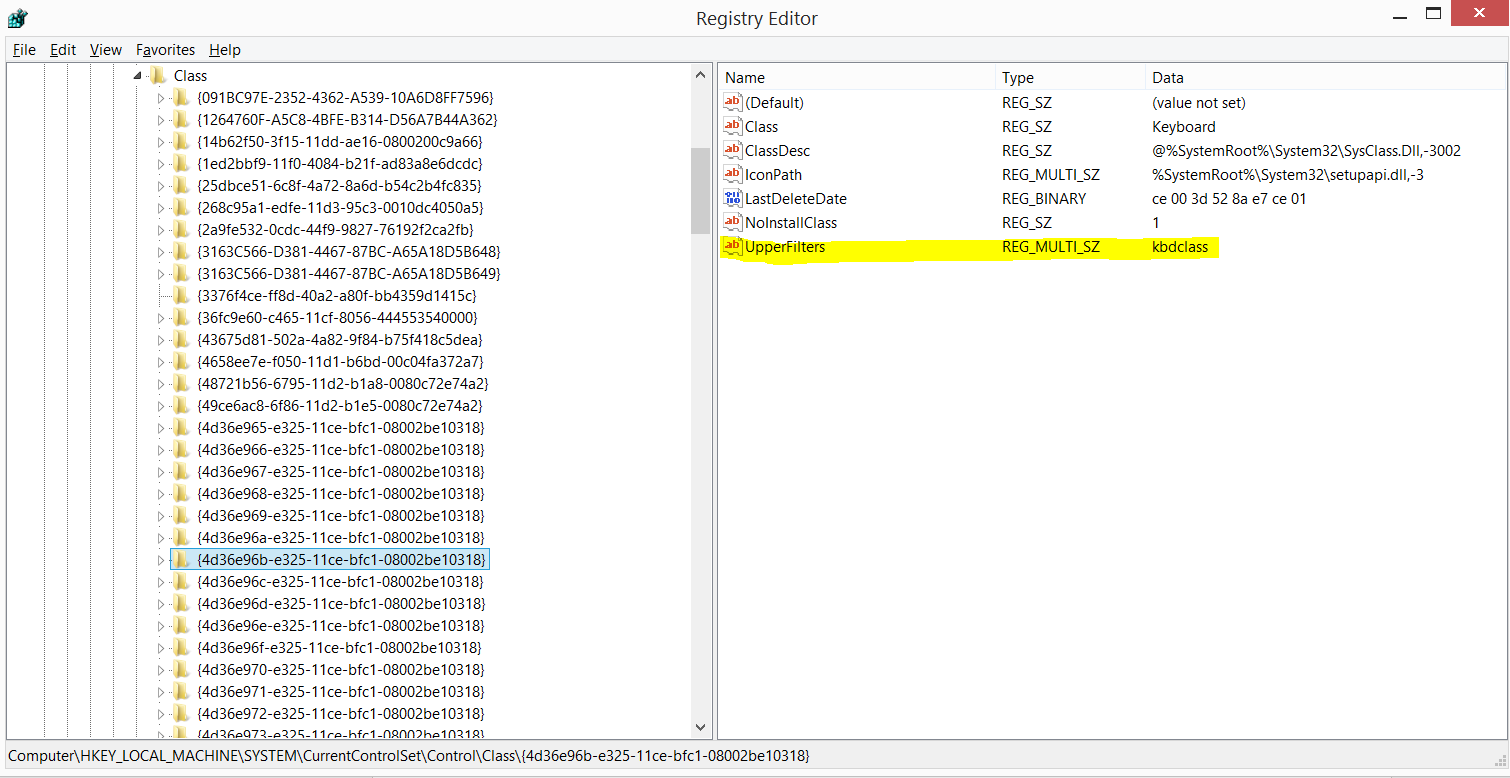Click the Registry Editor icon in title bar
This screenshot has height=778, width=1510.
(x=17, y=17)
